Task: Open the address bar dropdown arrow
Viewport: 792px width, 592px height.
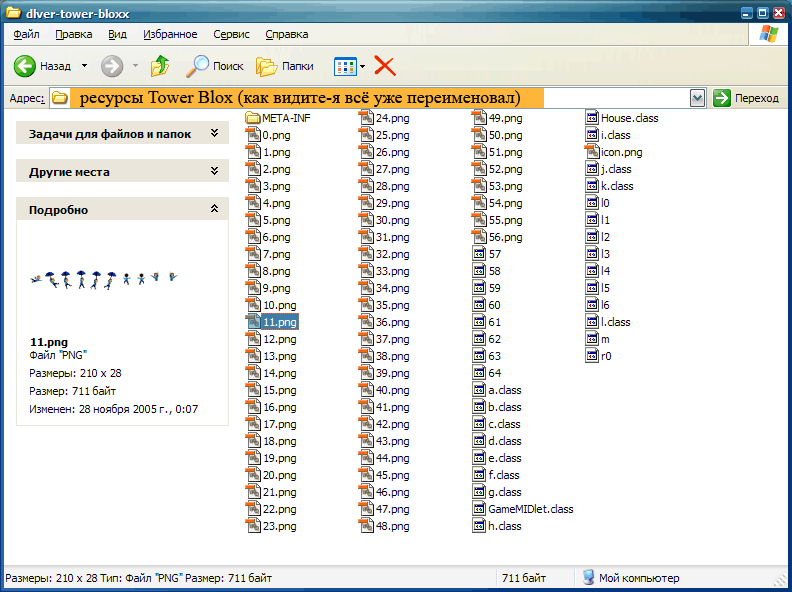Action: pyautogui.click(x=697, y=98)
